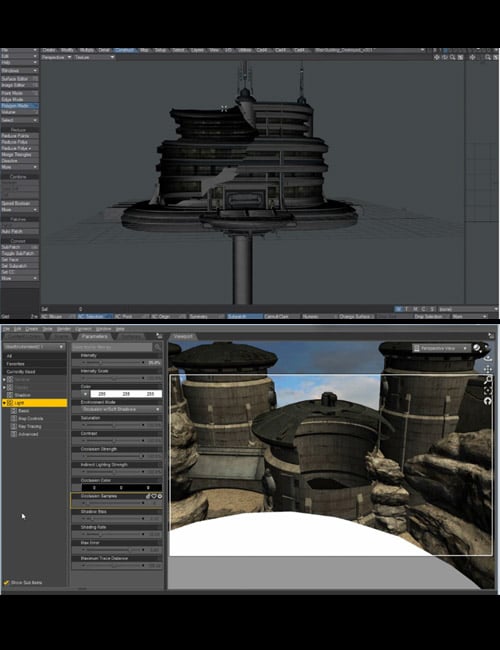
Task: Open the Surface Editor
Action: point(19,79)
